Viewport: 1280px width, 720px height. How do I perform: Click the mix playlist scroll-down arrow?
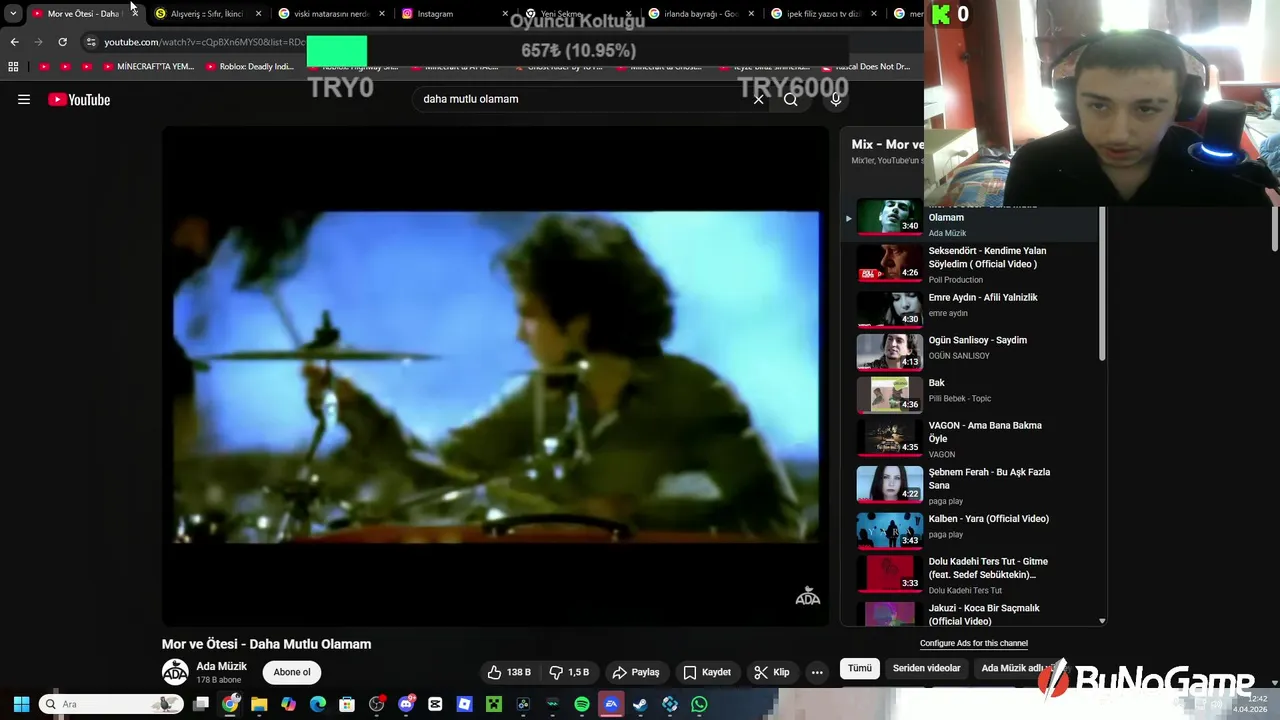click(1102, 621)
